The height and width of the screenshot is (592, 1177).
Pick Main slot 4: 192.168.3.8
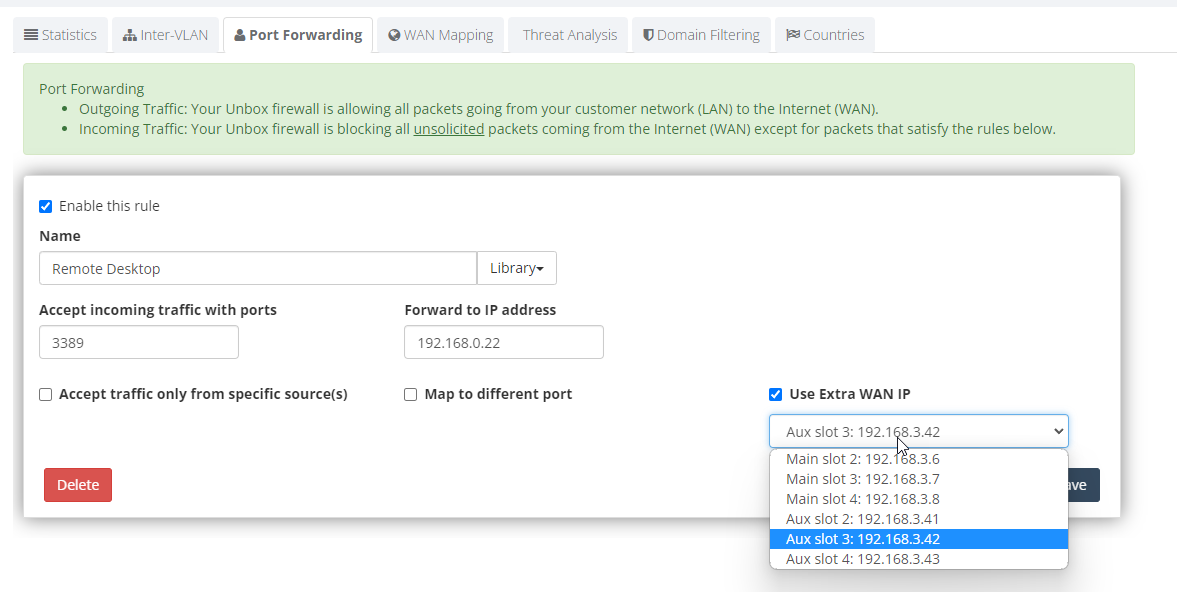(x=918, y=499)
